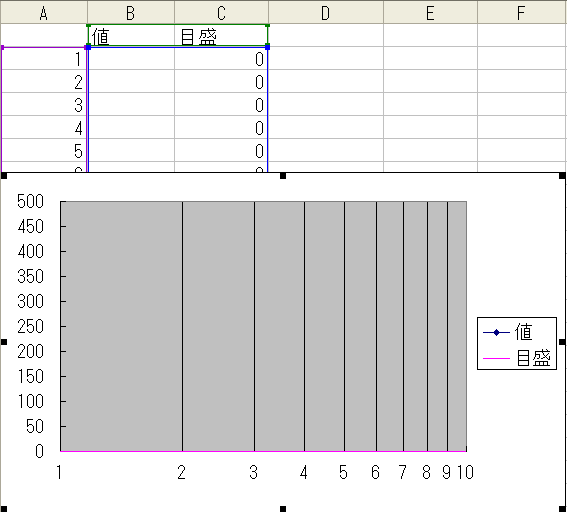
Task: Click category axis label 1
Action: click(59, 472)
